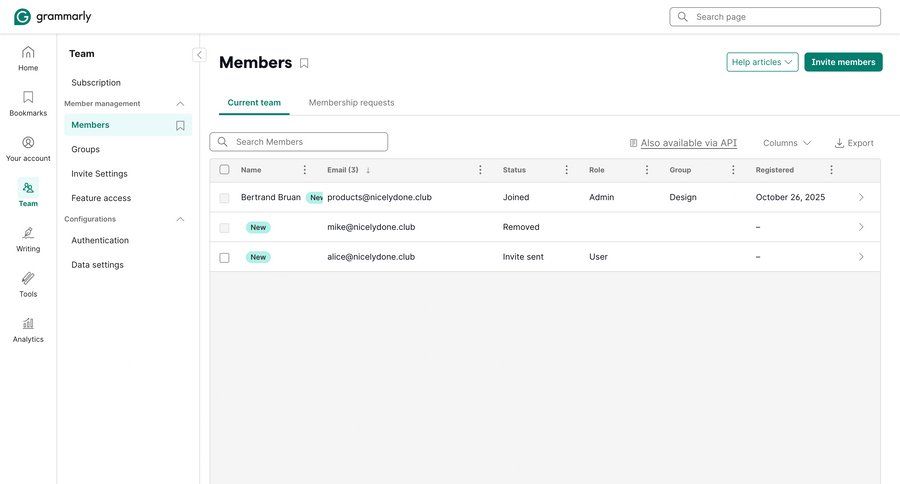Switch to the Current team tab
The width and height of the screenshot is (900, 484).
click(x=254, y=103)
